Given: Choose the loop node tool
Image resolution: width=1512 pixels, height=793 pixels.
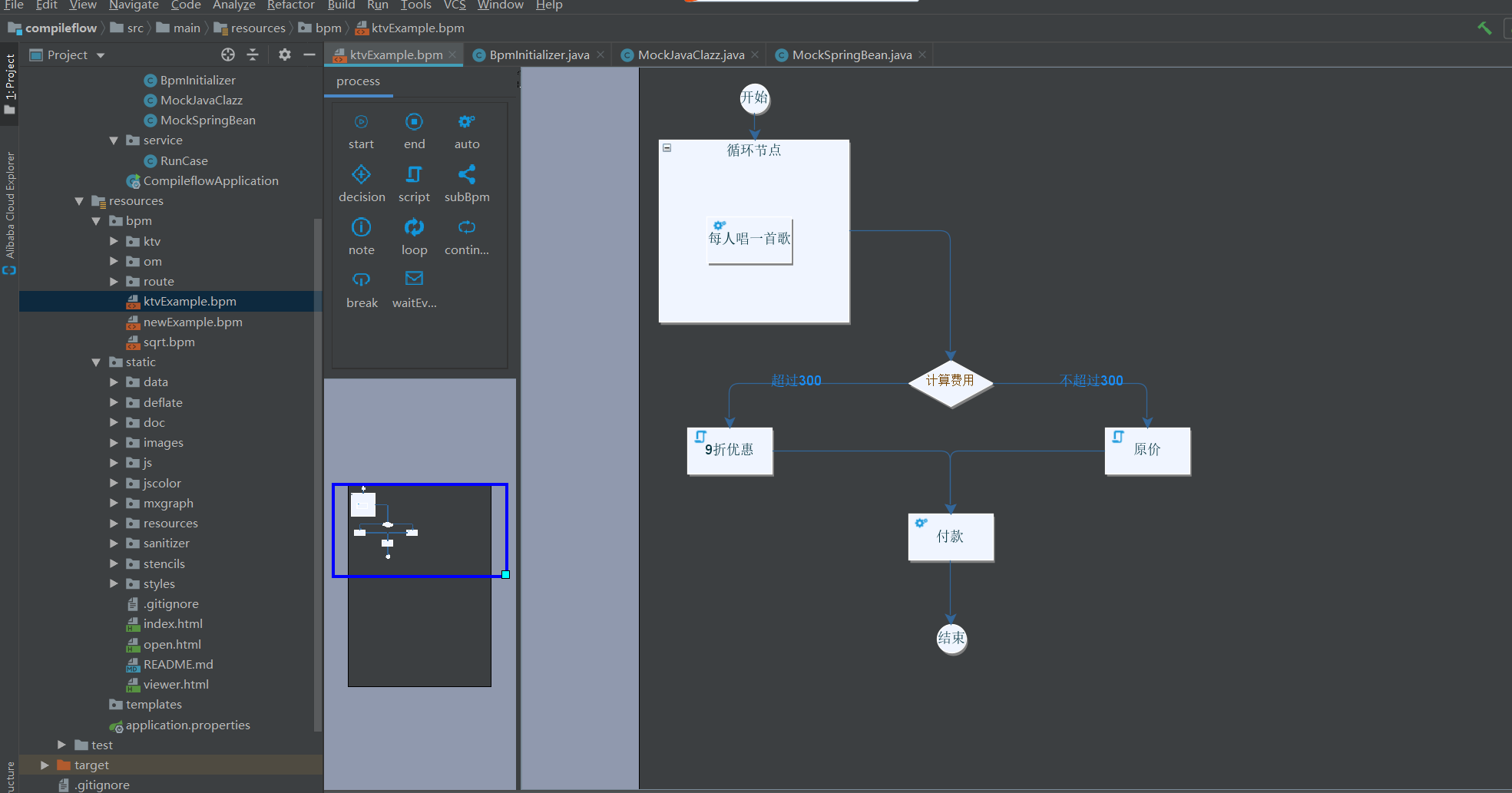Looking at the screenshot, I should tap(414, 236).
